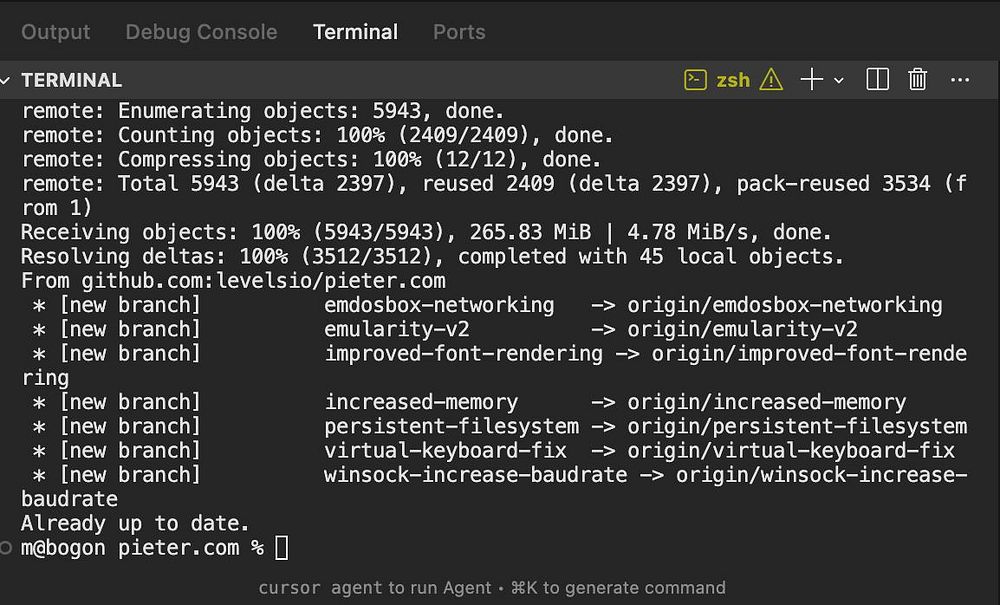Open the launch profile dropdown arrow
The image size is (1000, 605).
(839, 80)
